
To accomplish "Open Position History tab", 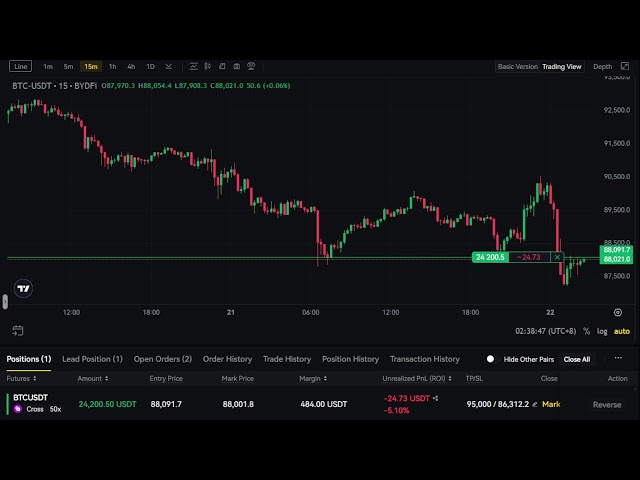I will pyautogui.click(x=351, y=359).
